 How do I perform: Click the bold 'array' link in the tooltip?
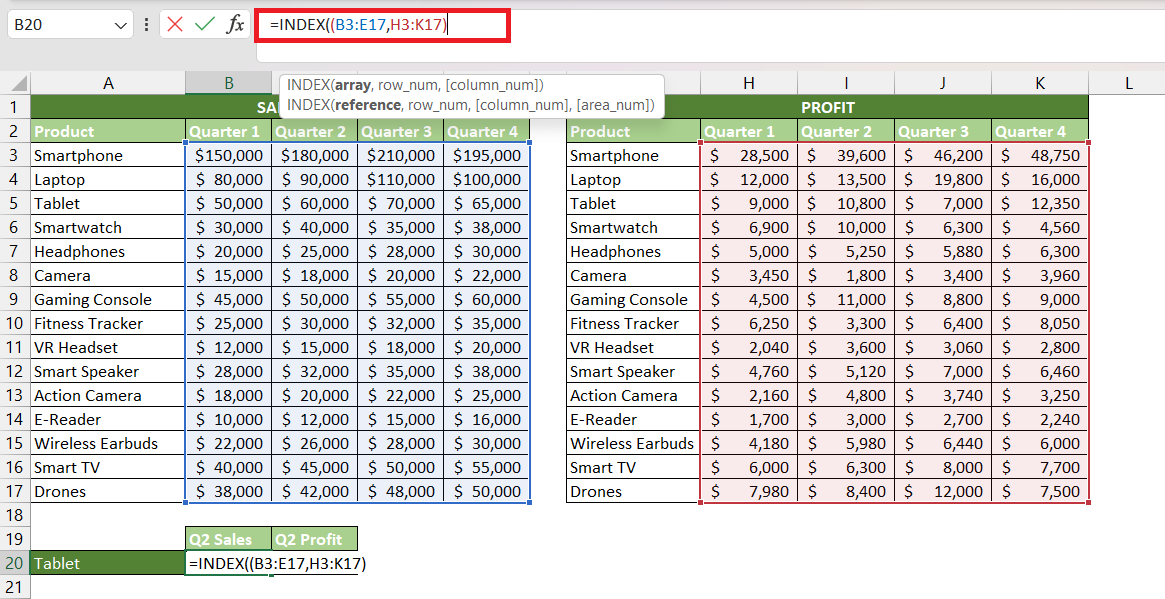pyautogui.click(x=352, y=85)
